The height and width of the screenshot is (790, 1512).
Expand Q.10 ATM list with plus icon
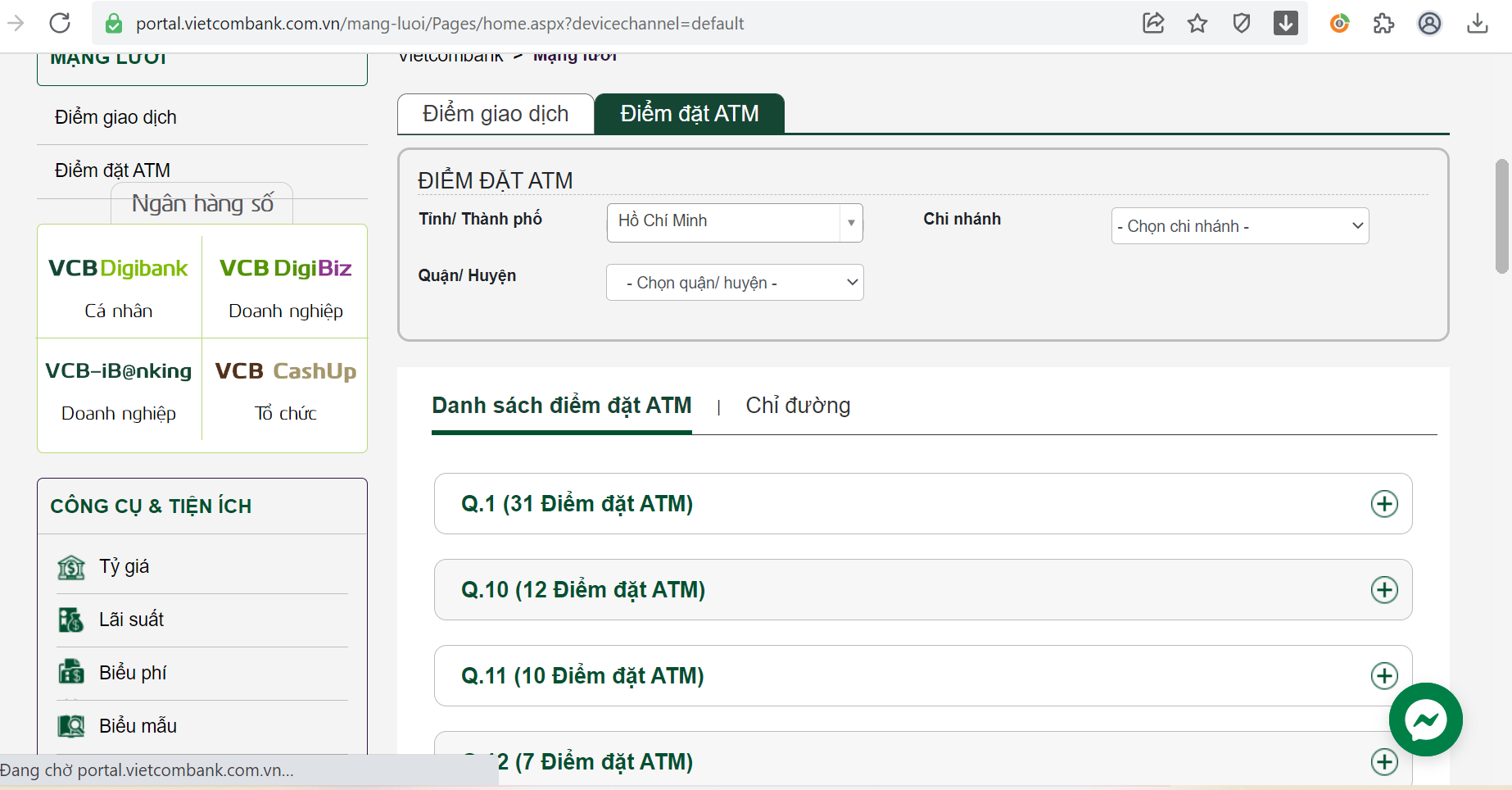pyautogui.click(x=1385, y=590)
